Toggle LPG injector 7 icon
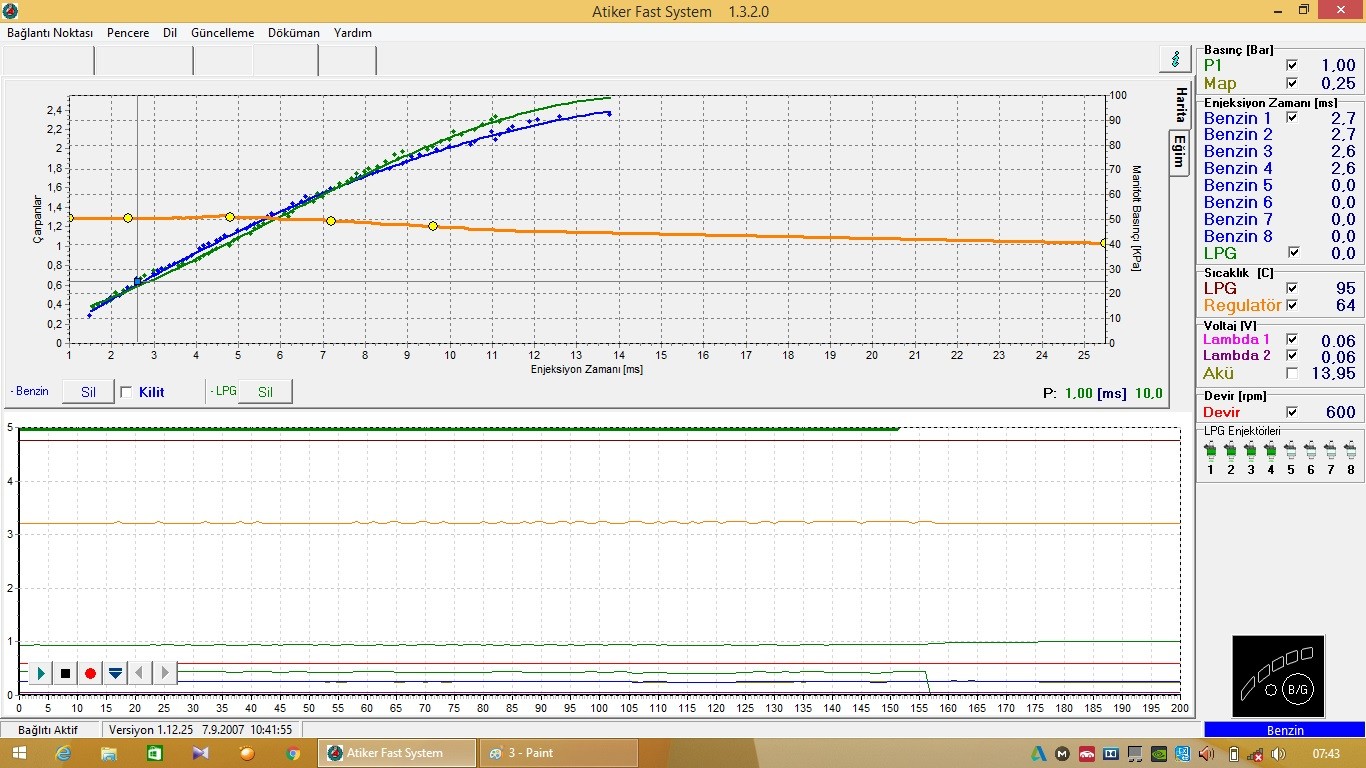Image resolution: width=1366 pixels, height=768 pixels. (x=1330, y=452)
